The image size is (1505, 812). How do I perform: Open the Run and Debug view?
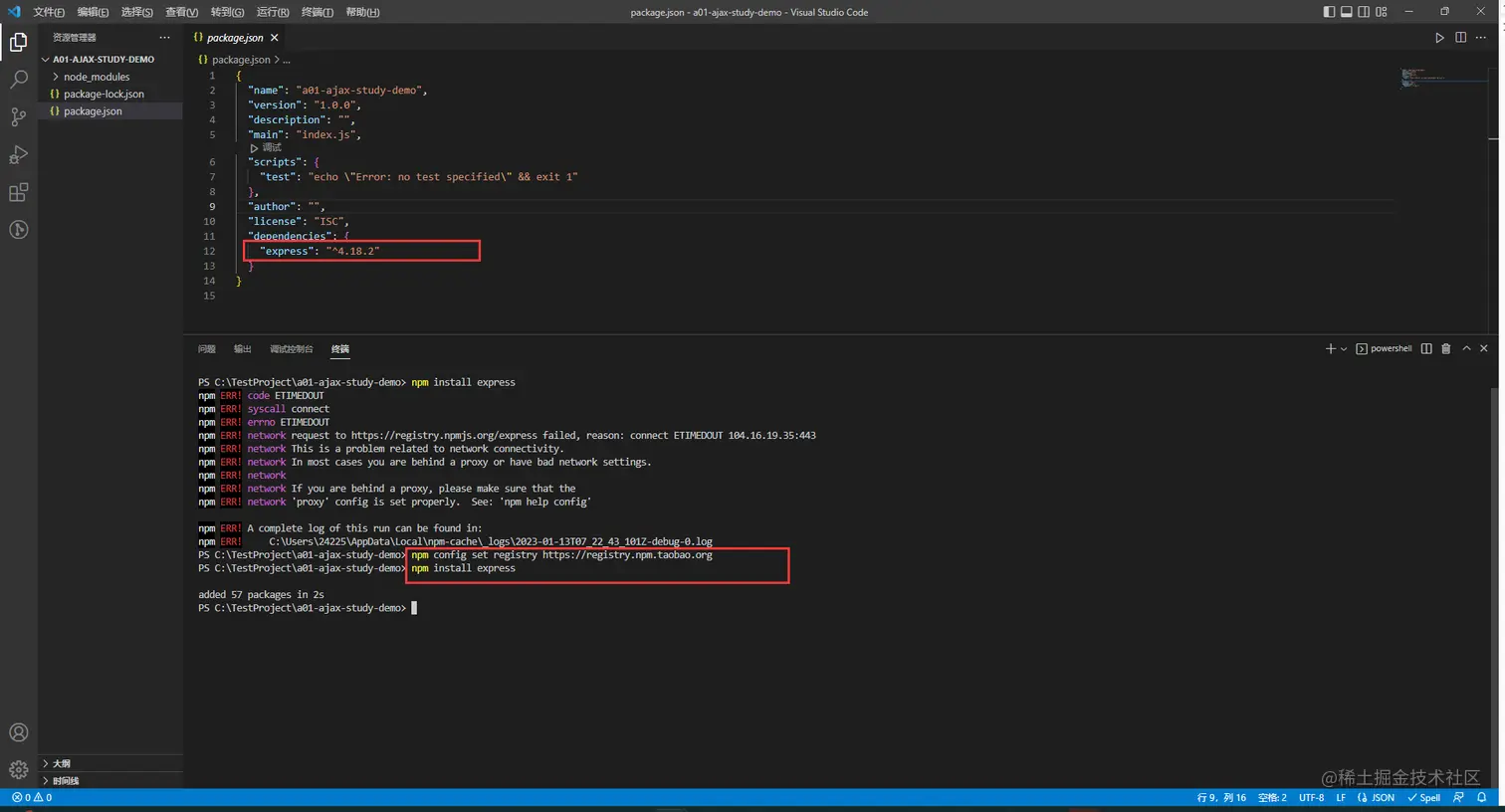[18, 154]
